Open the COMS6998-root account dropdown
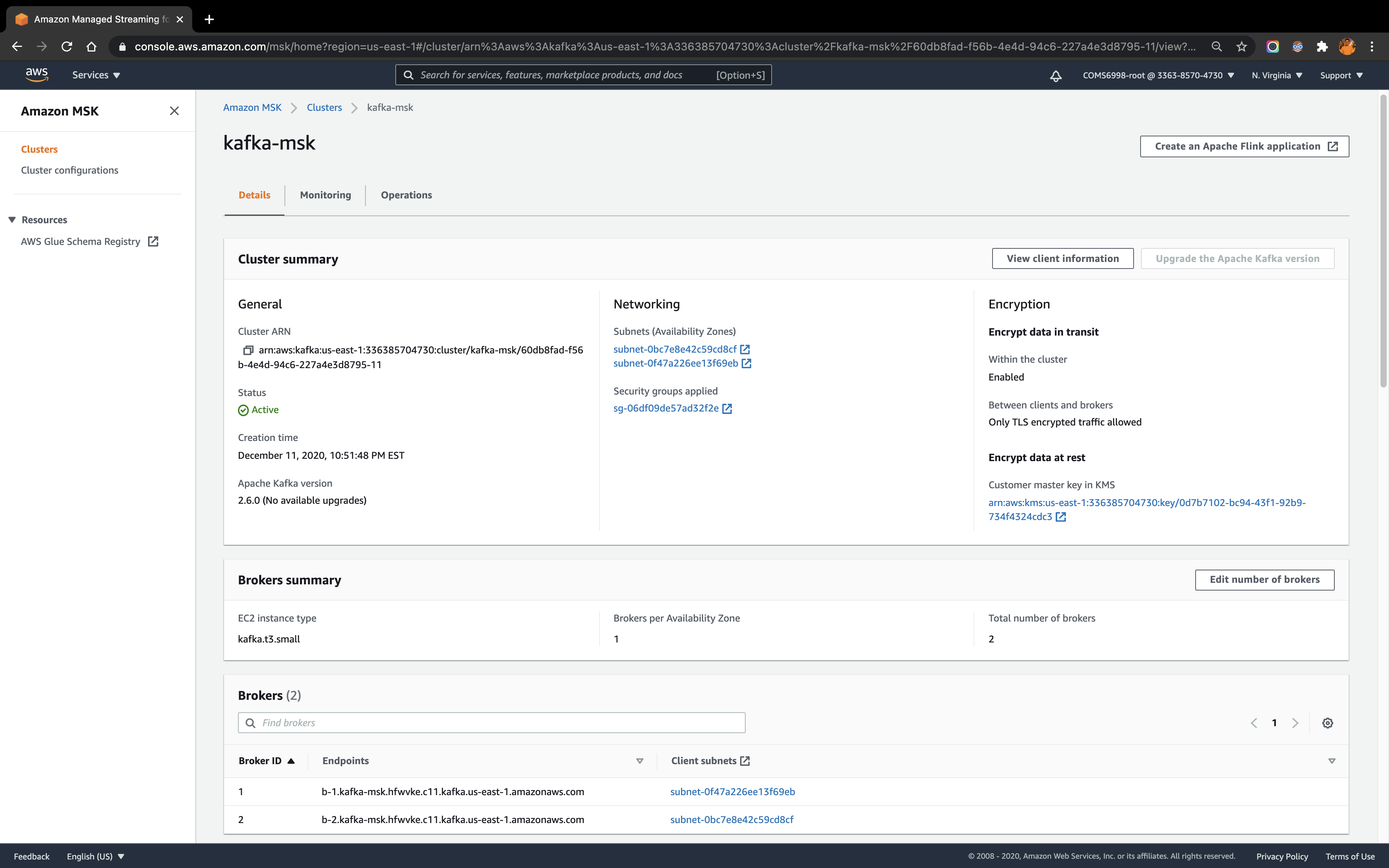This screenshot has width=1389, height=868. pos(1158,75)
